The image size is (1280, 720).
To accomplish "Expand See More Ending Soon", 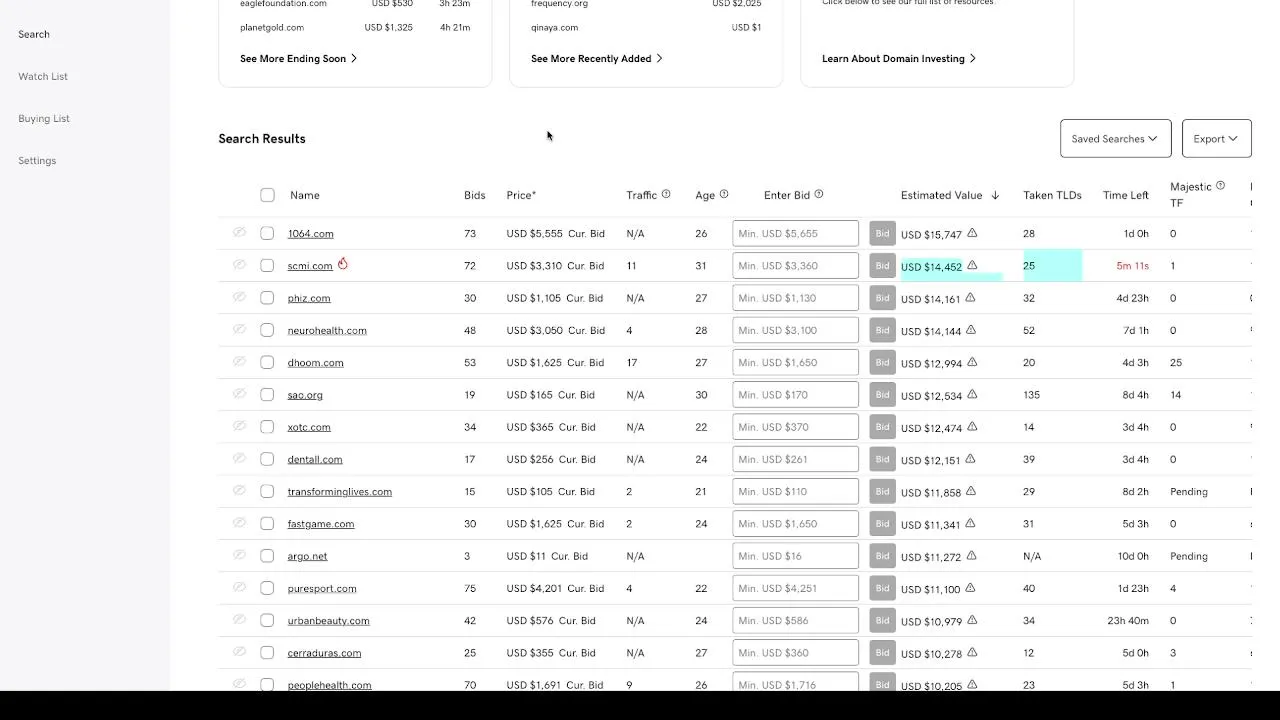I will (x=298, y=59).
